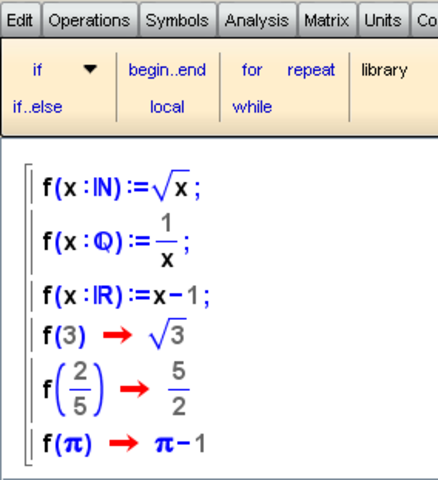Image resolution: width=438 pixels, height=480 pixels.
Task: Insert an if statement
Action: [37, 70]
